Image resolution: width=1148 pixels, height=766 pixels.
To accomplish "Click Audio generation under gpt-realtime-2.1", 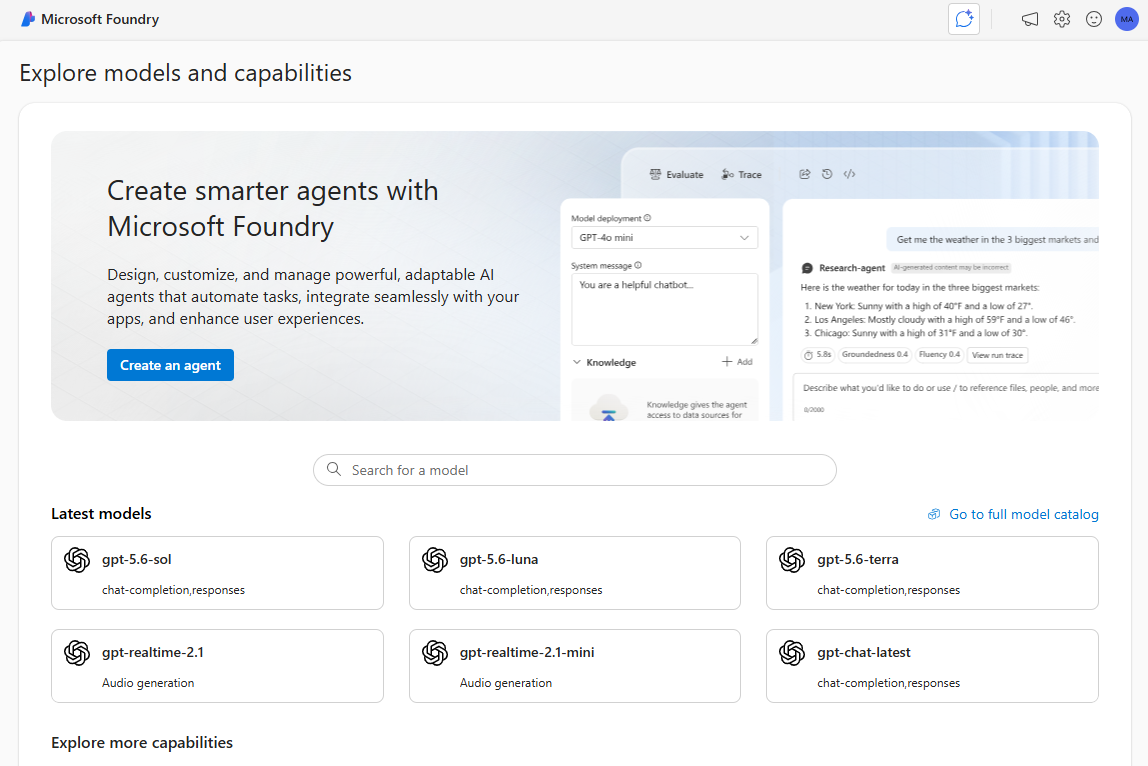I will coord(148,683).
